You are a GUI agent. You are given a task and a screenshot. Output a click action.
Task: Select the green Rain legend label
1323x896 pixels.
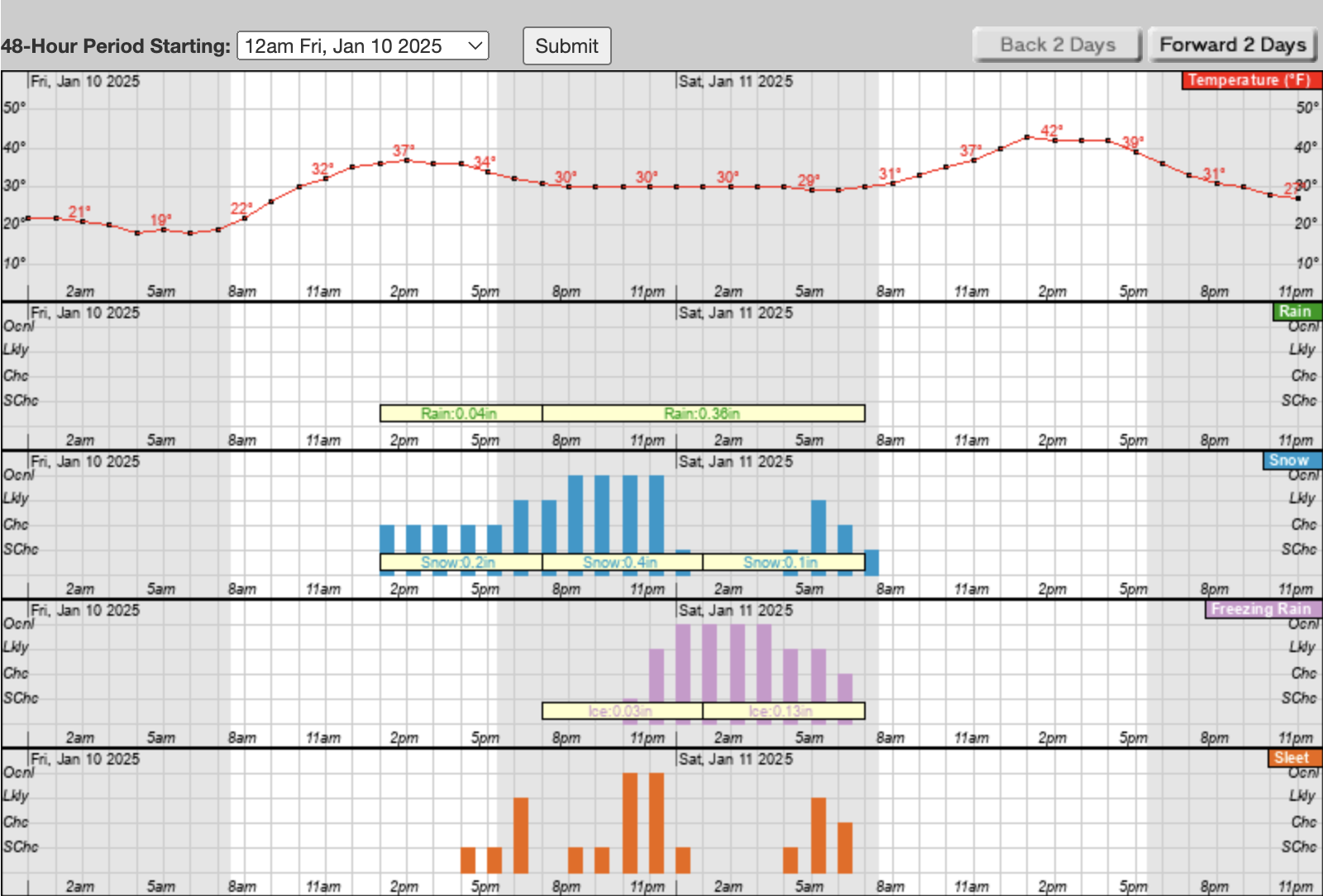click(x=1295, y=312)
